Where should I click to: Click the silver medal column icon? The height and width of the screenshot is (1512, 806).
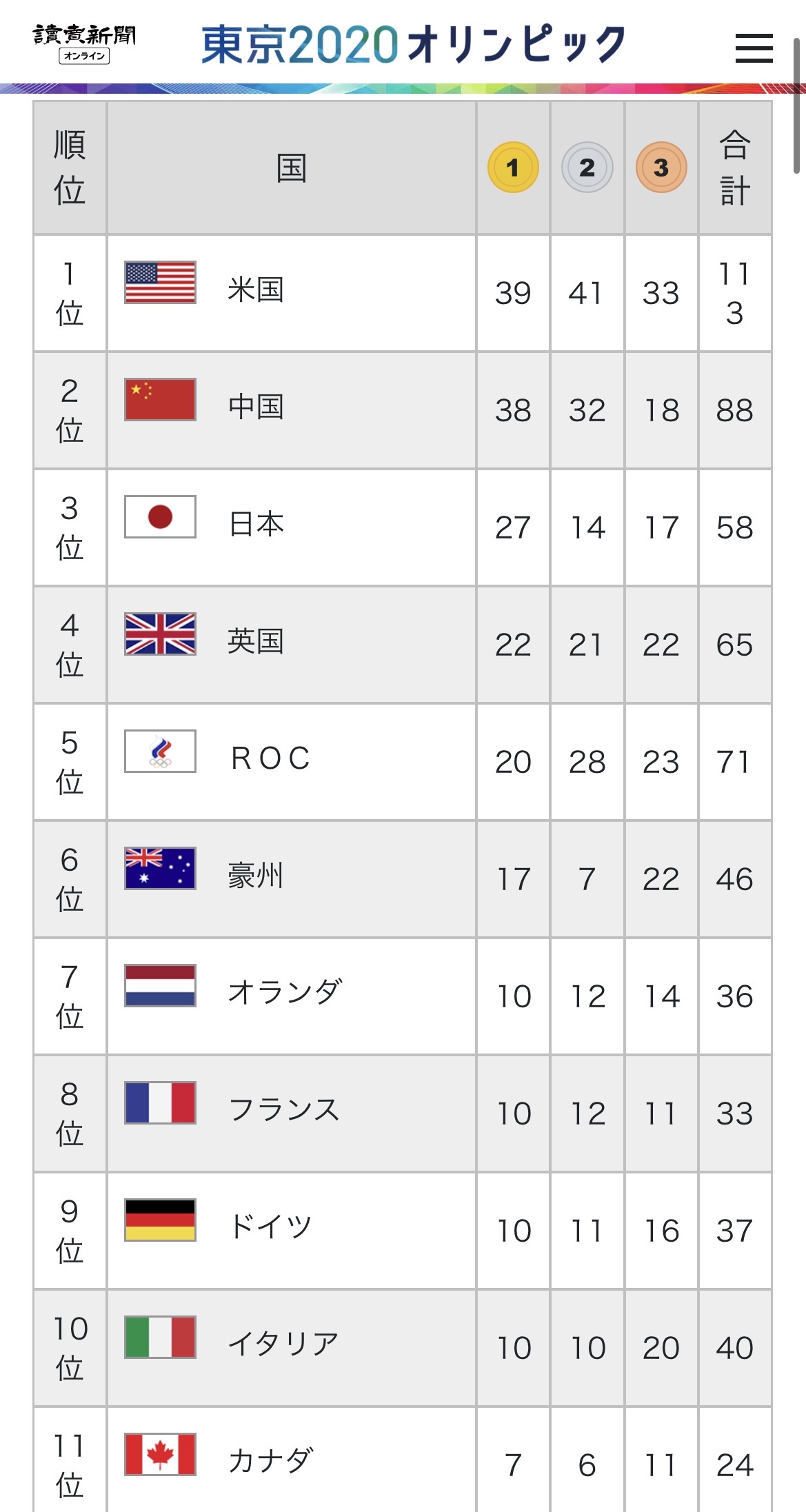pos(587,167)
